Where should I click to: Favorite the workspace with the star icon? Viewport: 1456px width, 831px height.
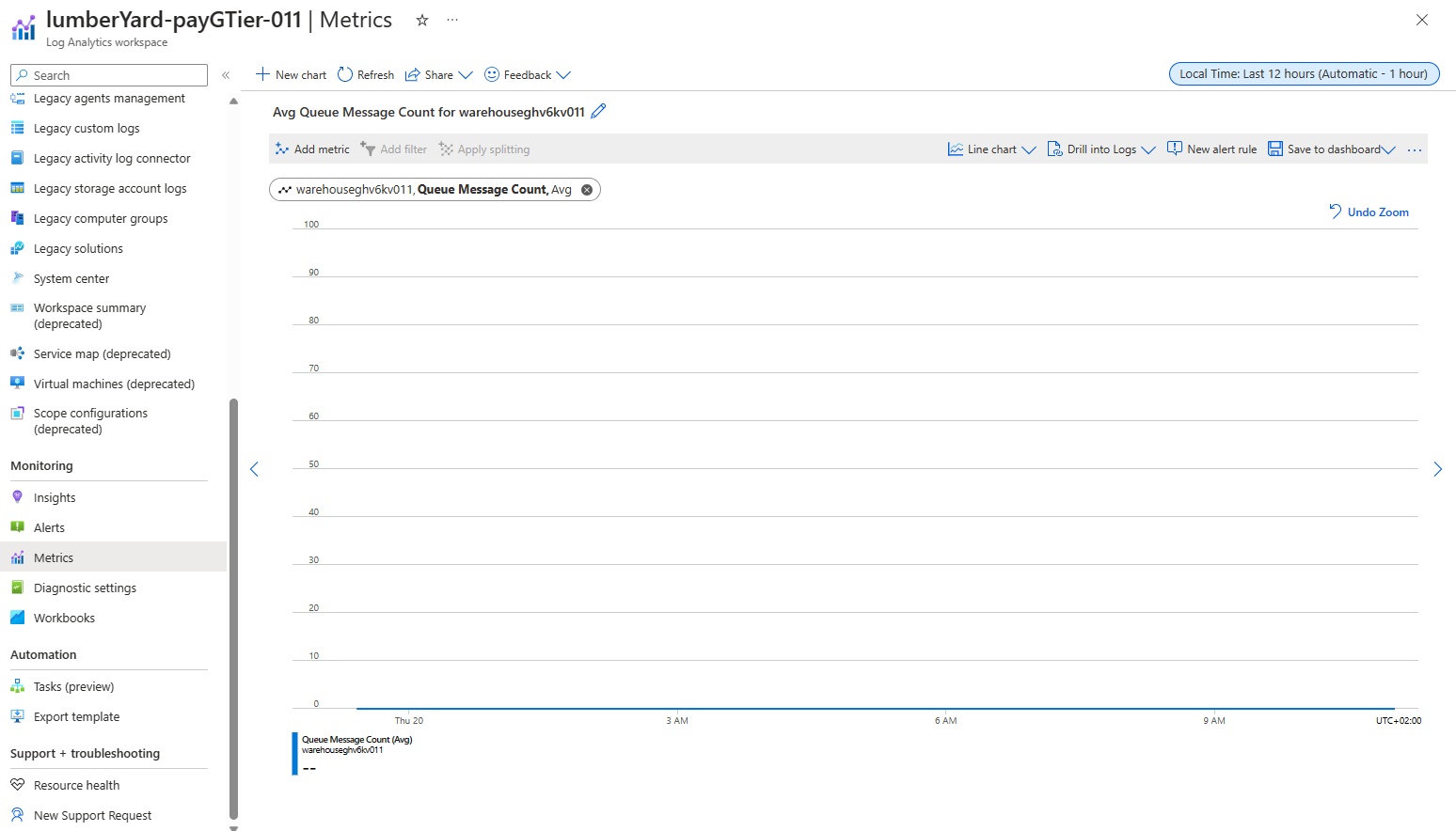point(422,20)
